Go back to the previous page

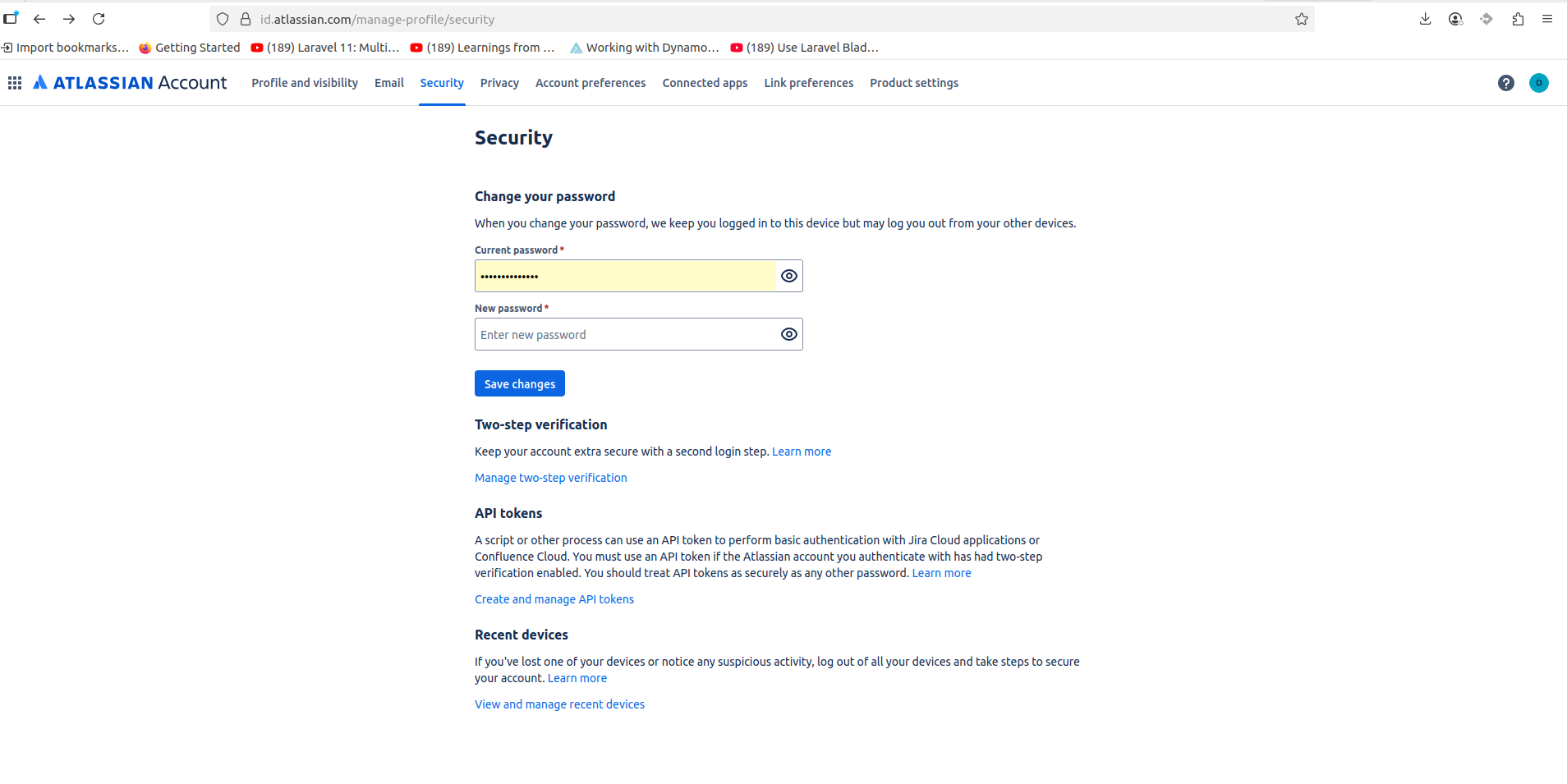39,19
